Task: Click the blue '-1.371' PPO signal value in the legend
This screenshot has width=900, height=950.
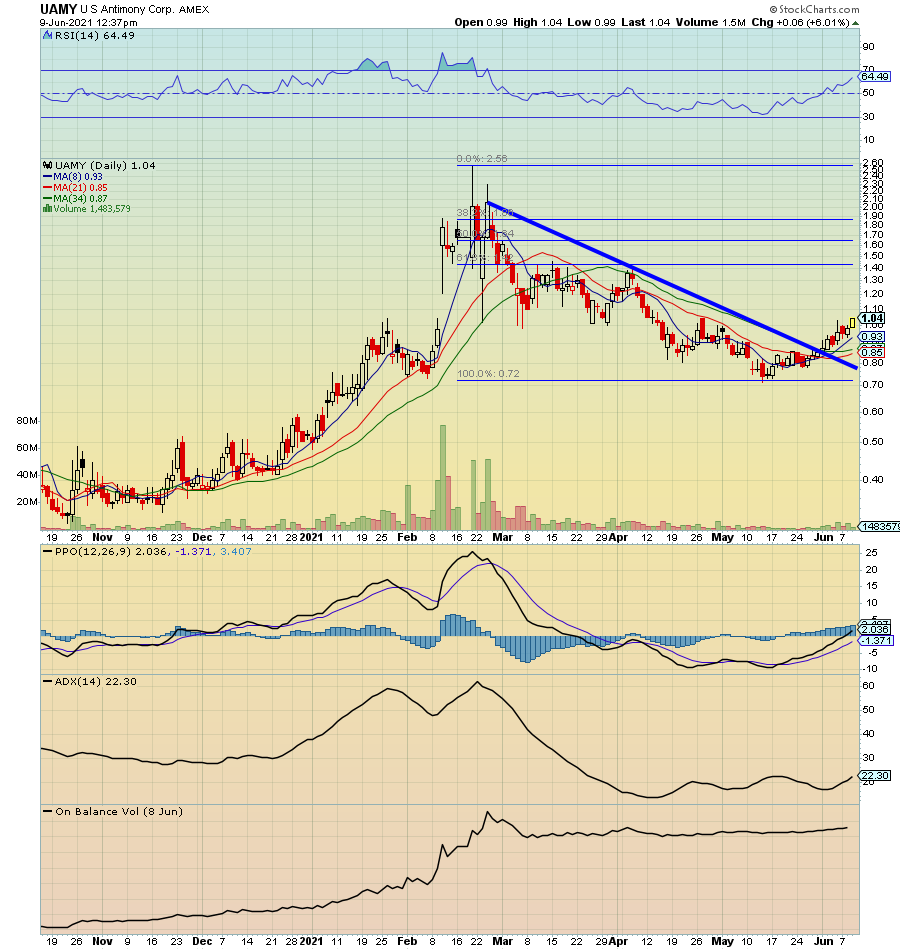Action: pyautogui.click(x=193, y=551)
